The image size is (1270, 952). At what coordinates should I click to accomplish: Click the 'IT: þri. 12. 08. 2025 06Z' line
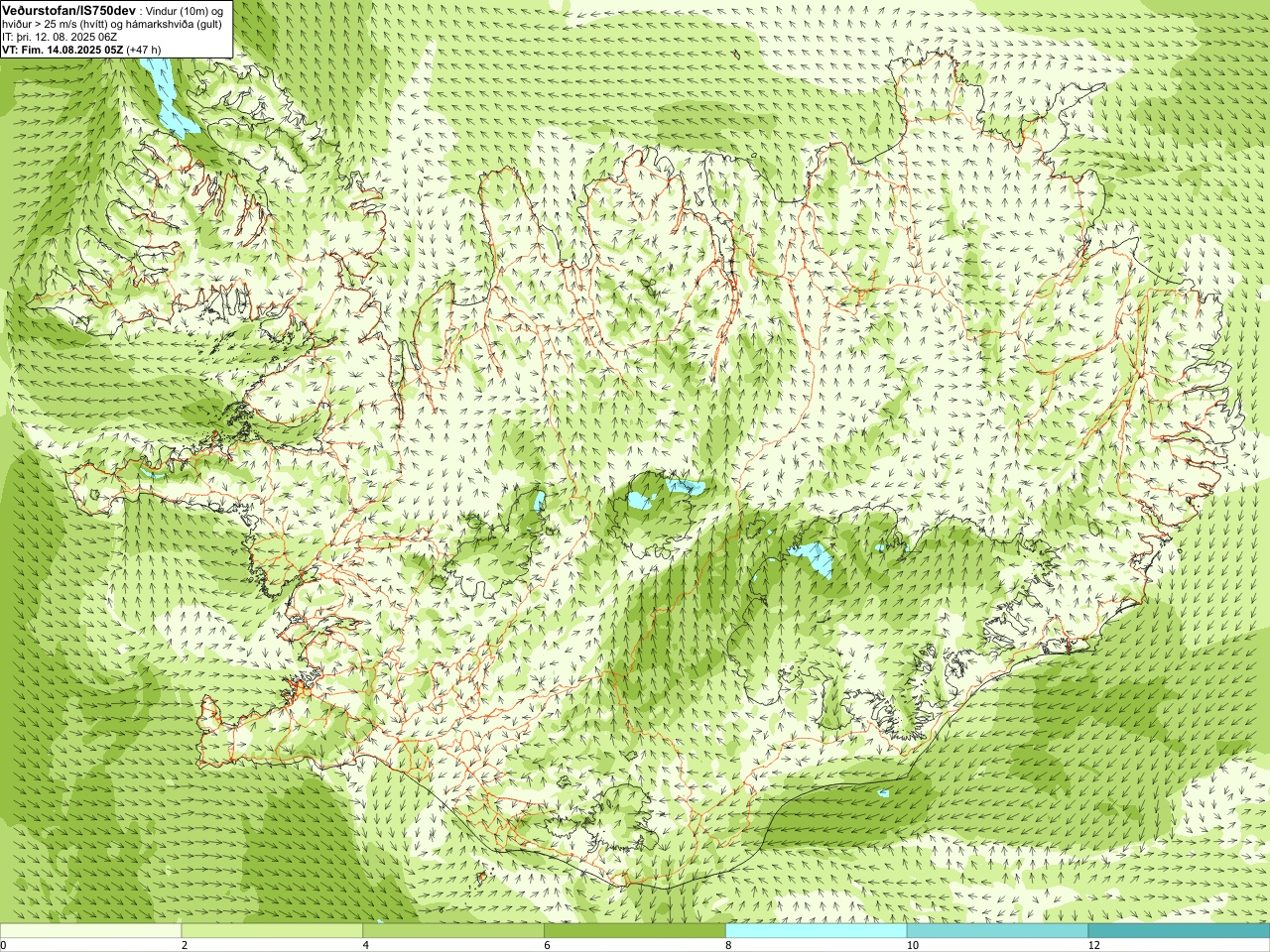pyautogui.click(x=60, y=37)
